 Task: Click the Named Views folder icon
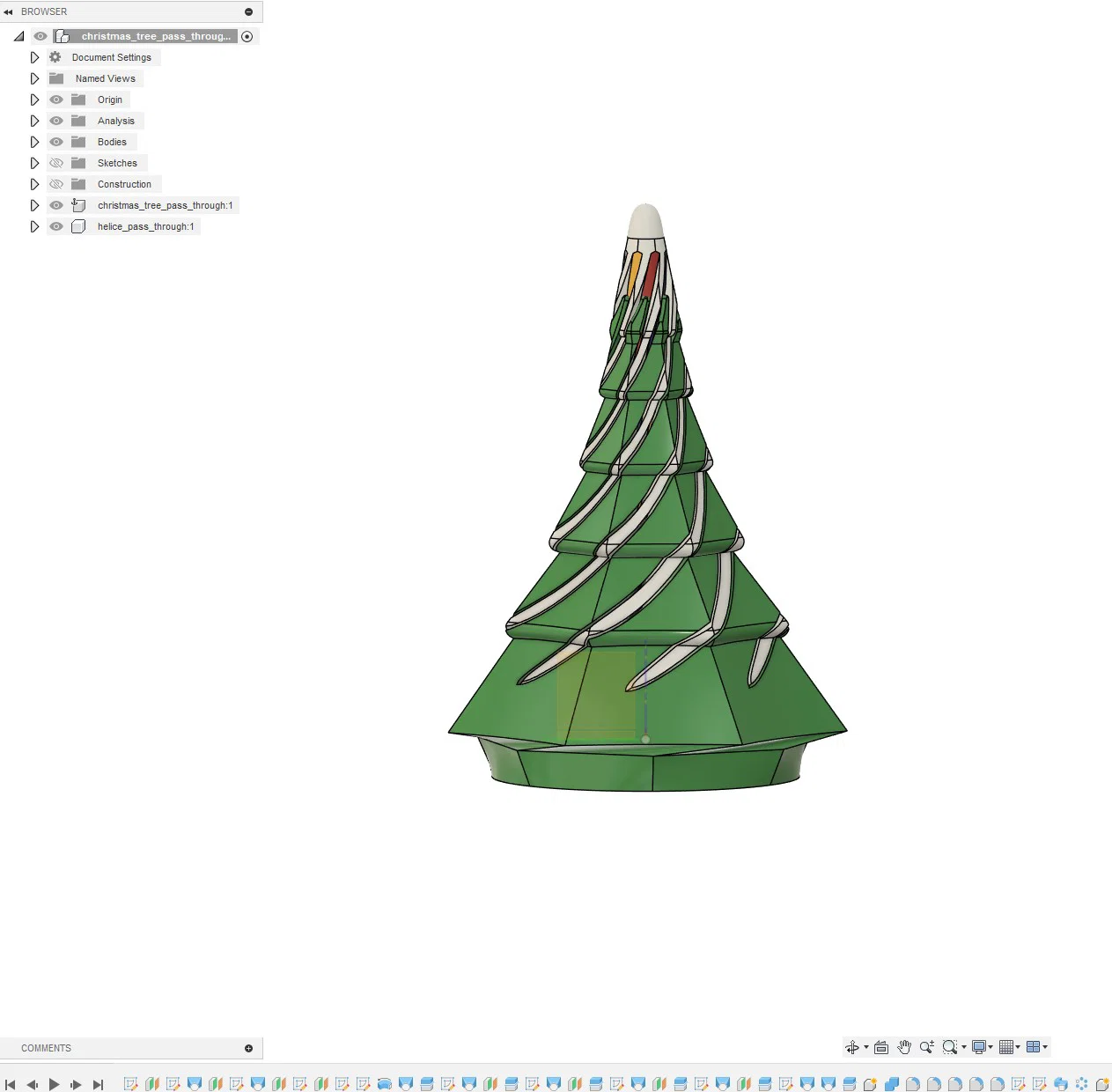pyautogui.click(x=56, y=78)
